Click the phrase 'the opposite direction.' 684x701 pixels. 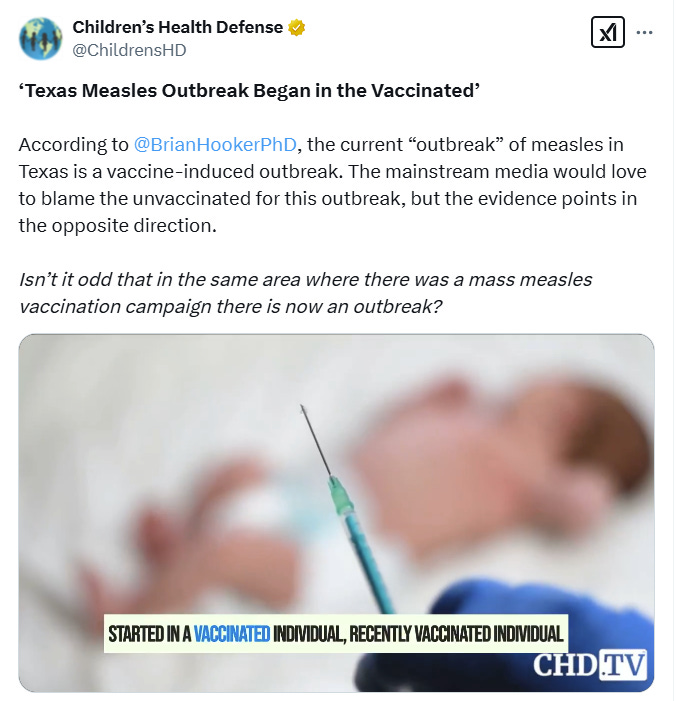(118, 225)
